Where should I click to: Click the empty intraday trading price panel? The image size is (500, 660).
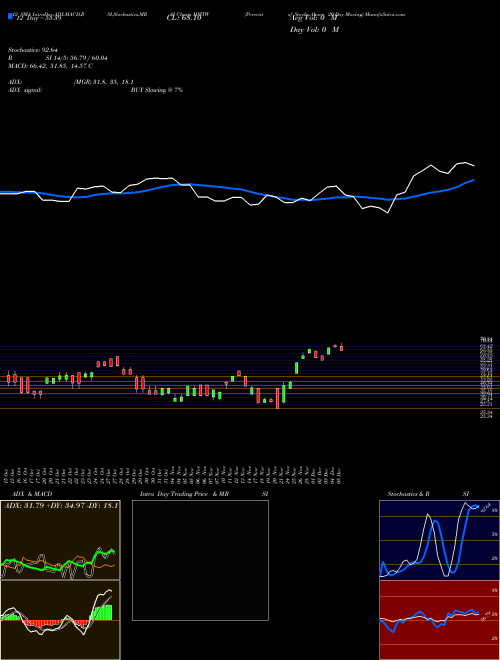200,560
